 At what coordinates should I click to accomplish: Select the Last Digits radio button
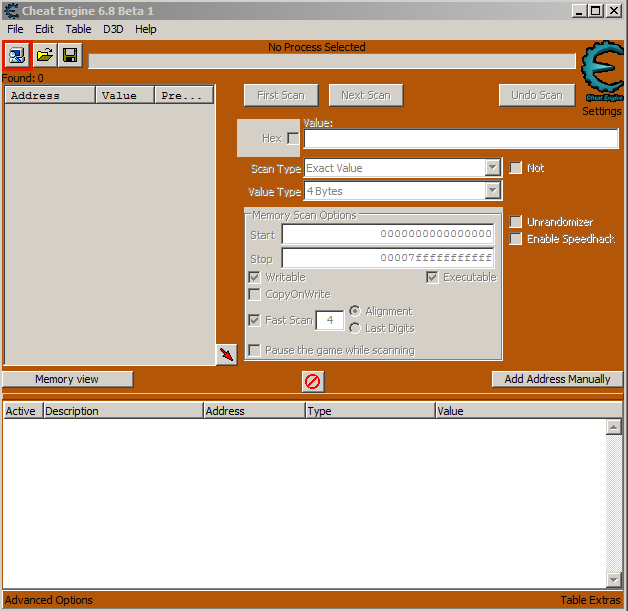[354, 328]
